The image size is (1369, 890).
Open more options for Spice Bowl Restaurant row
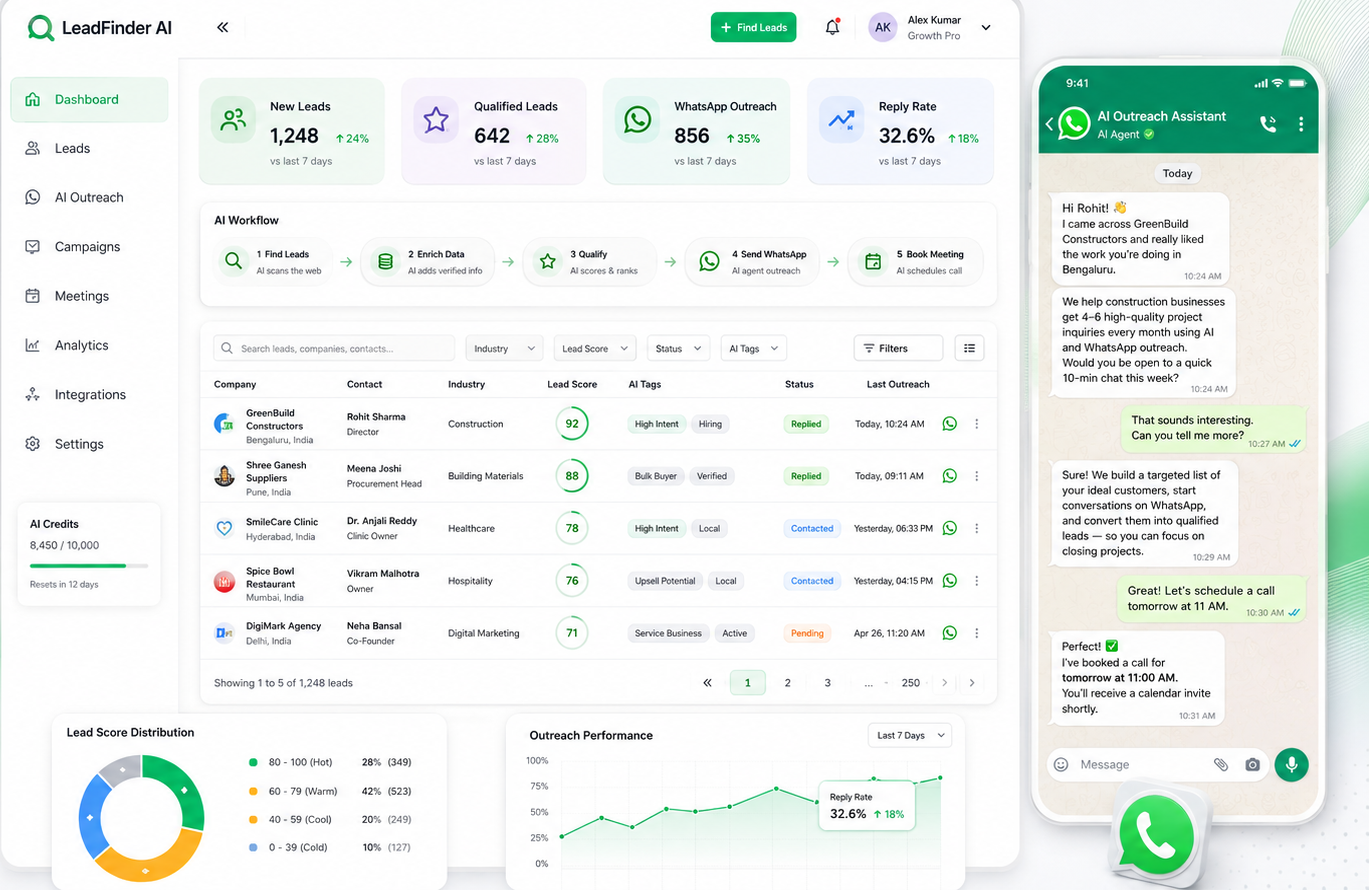tap(977, 580)
